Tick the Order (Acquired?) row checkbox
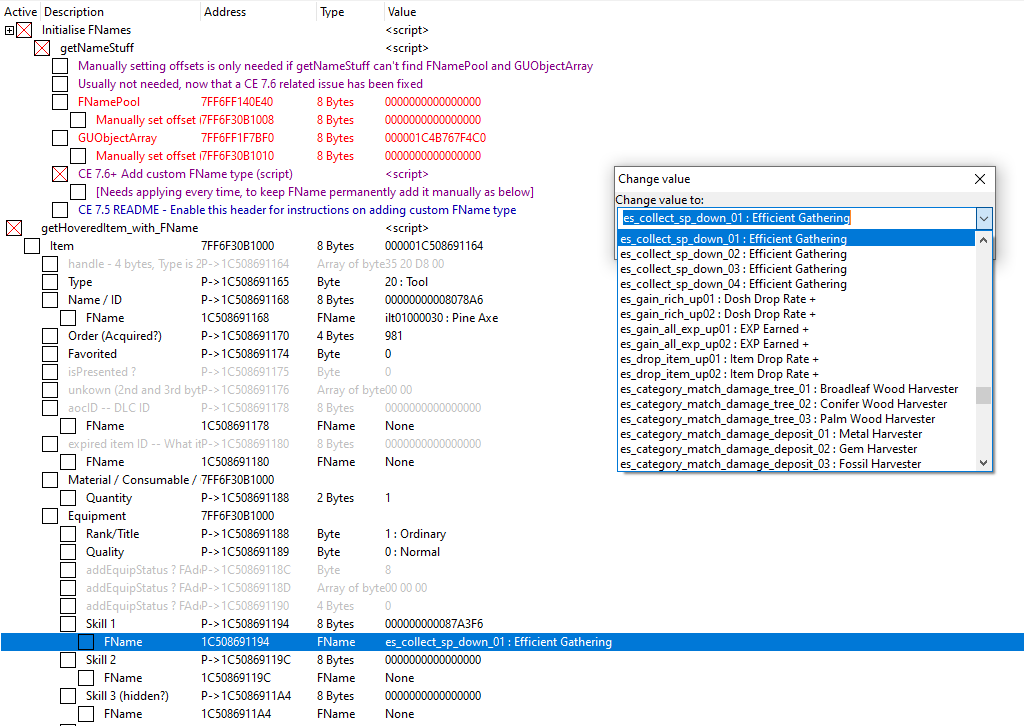1024x726 pixels. point(50,336)
